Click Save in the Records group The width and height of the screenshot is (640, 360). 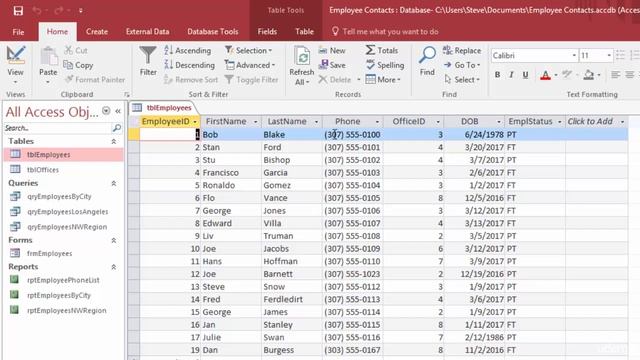(332, 65)
